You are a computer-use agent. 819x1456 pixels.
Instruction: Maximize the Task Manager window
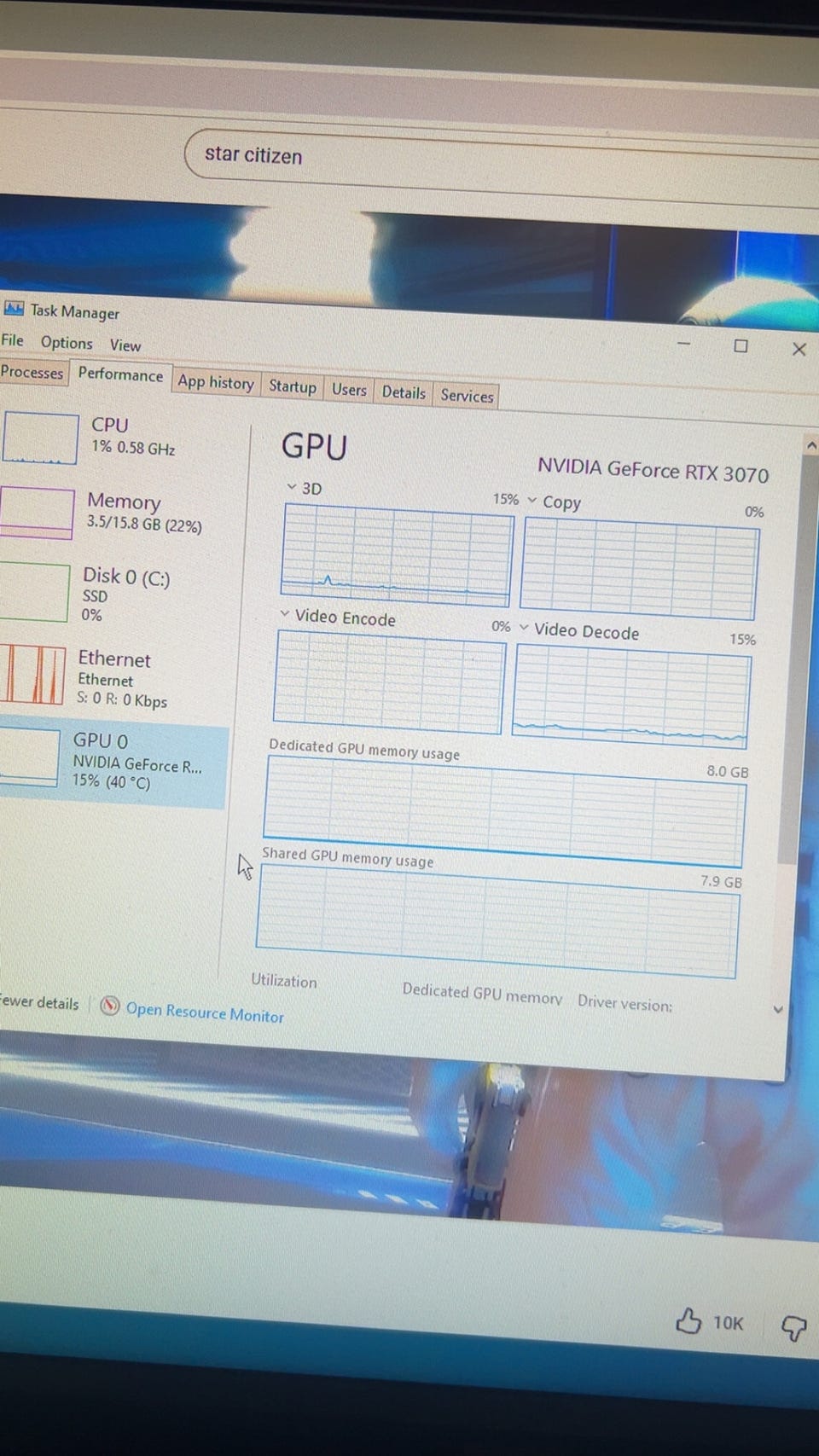pyautogui.click(x=741, y=345)
